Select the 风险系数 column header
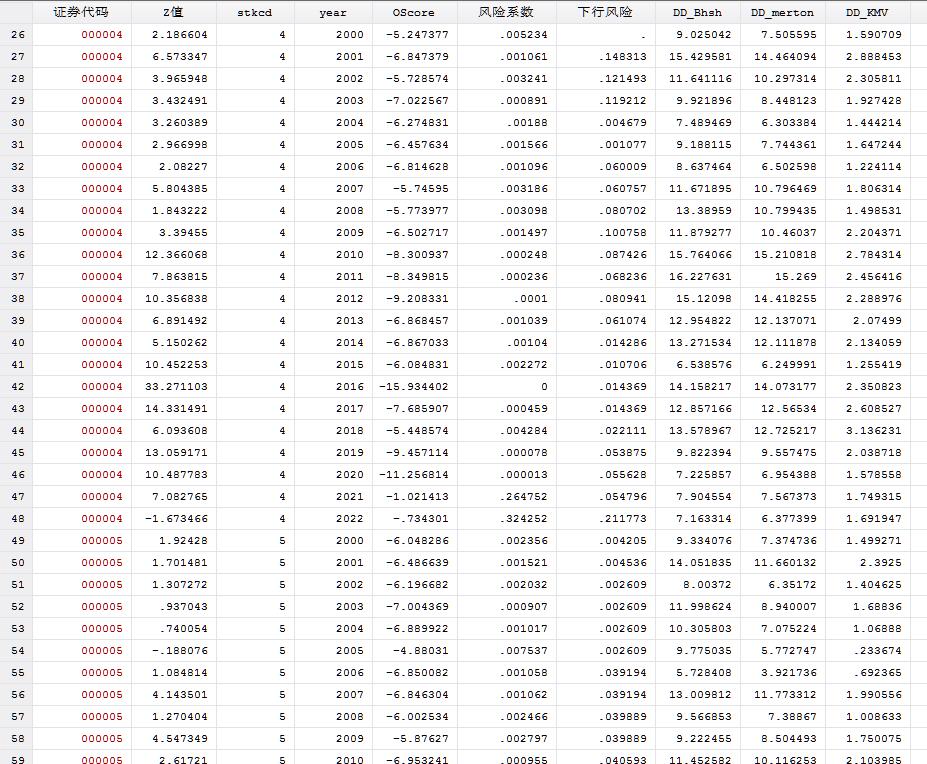Screen dimensions: 927x764 [507, 12]
